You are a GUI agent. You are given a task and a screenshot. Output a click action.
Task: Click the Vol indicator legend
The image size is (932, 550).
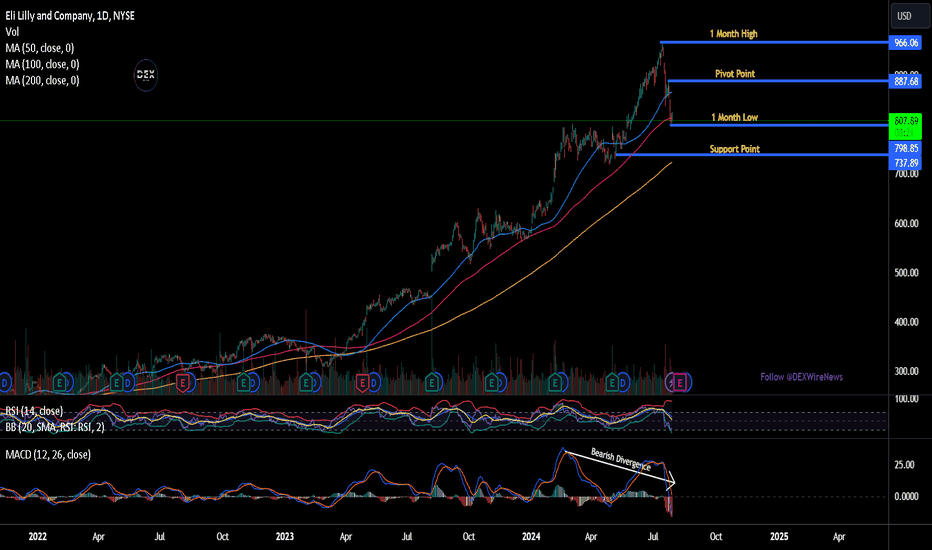12,32
